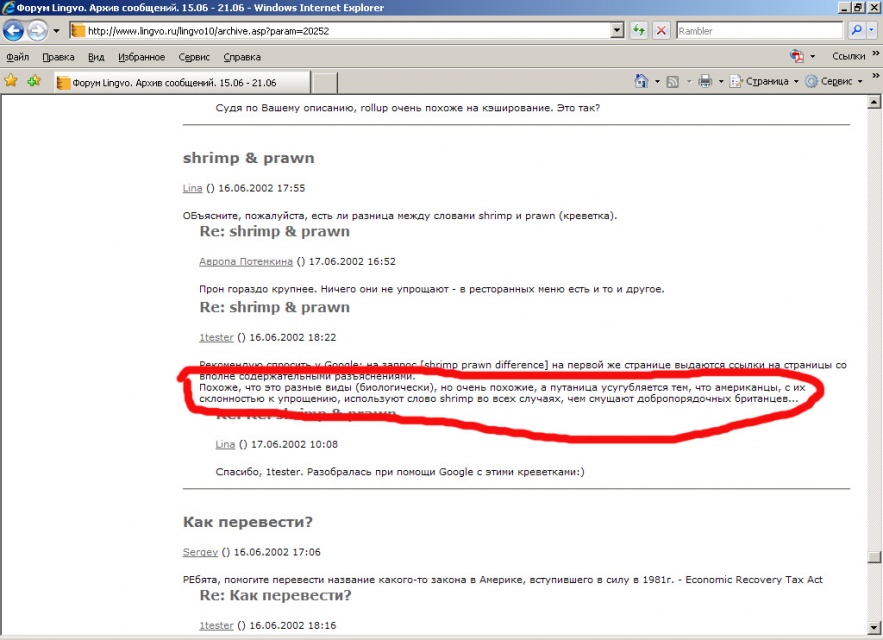Click the search magnifier button

coord(856,31)
